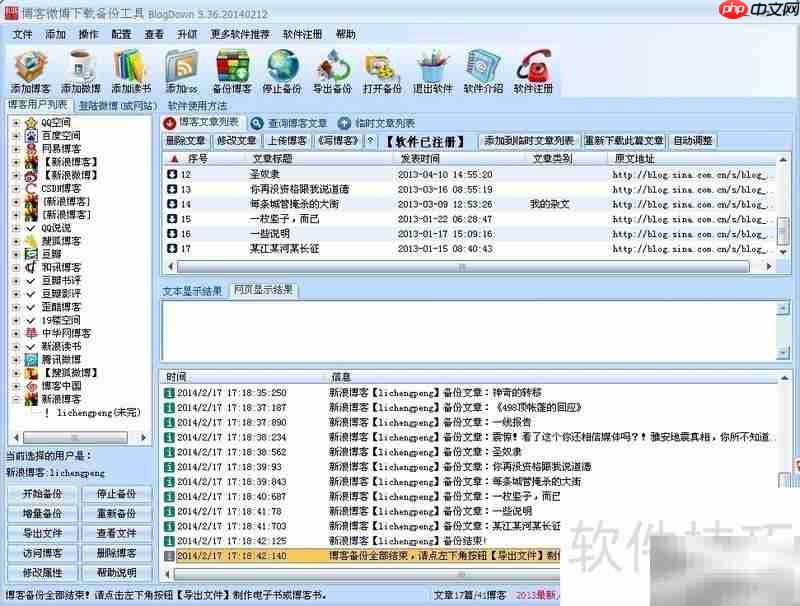Sort articles by the 发表时间 column header
Image resolution: width=800 pixels, height=606 pixels.
[x=419, y=159]
